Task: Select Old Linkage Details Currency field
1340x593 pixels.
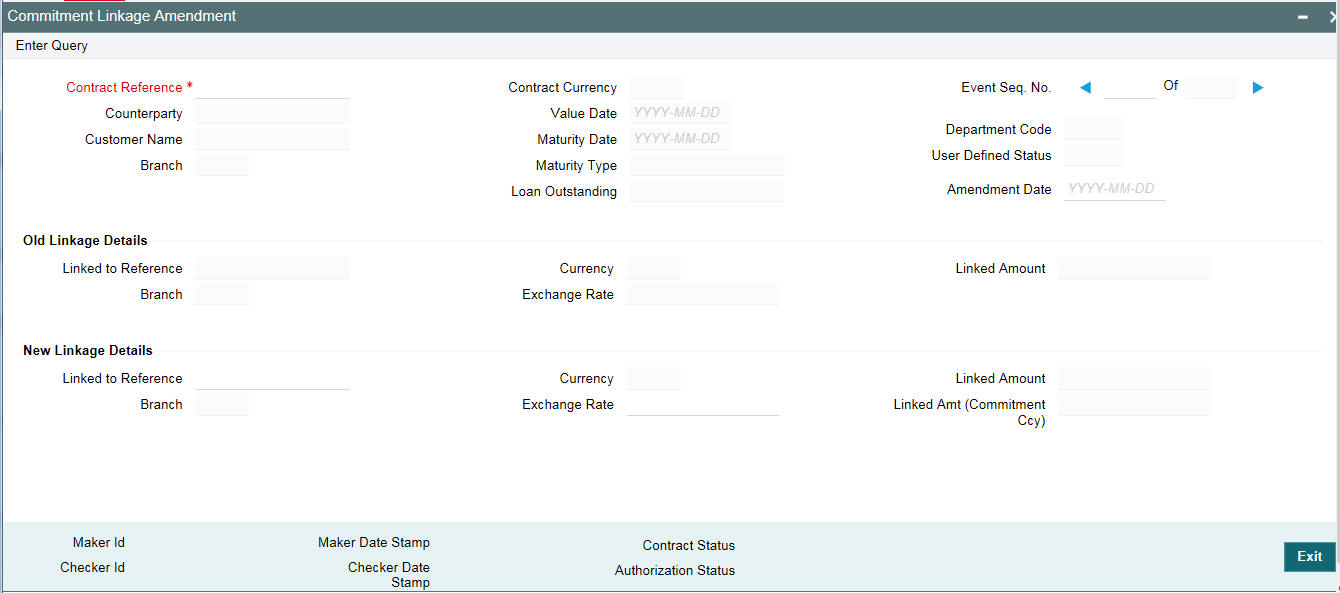Action: pyautogui.click(x=654, y=269)
